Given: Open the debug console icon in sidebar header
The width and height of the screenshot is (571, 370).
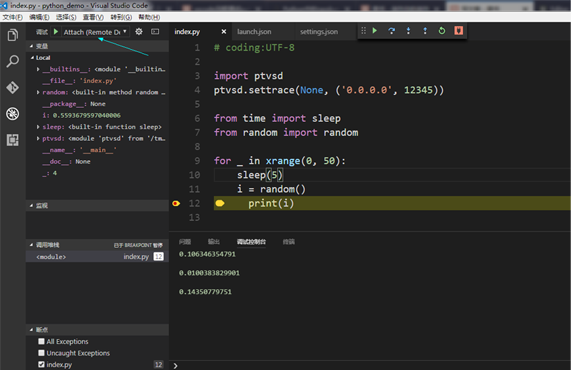Looking at the screenshot, I should (155, 32).
